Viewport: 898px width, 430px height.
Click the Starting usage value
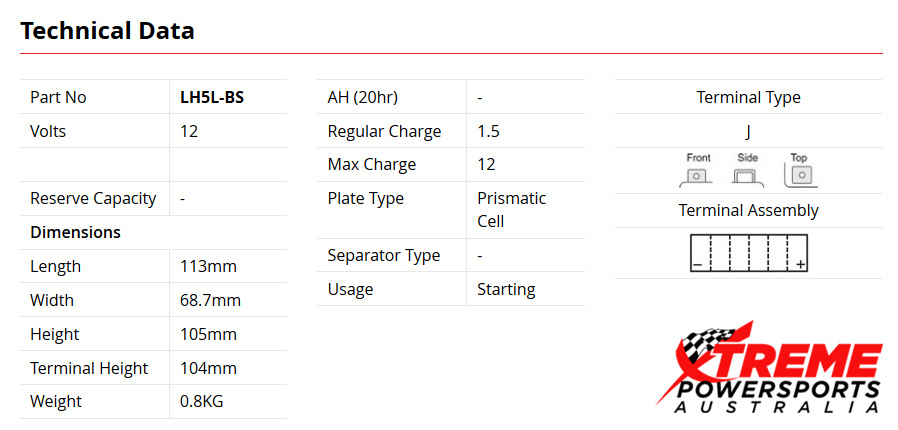point(506,289)
